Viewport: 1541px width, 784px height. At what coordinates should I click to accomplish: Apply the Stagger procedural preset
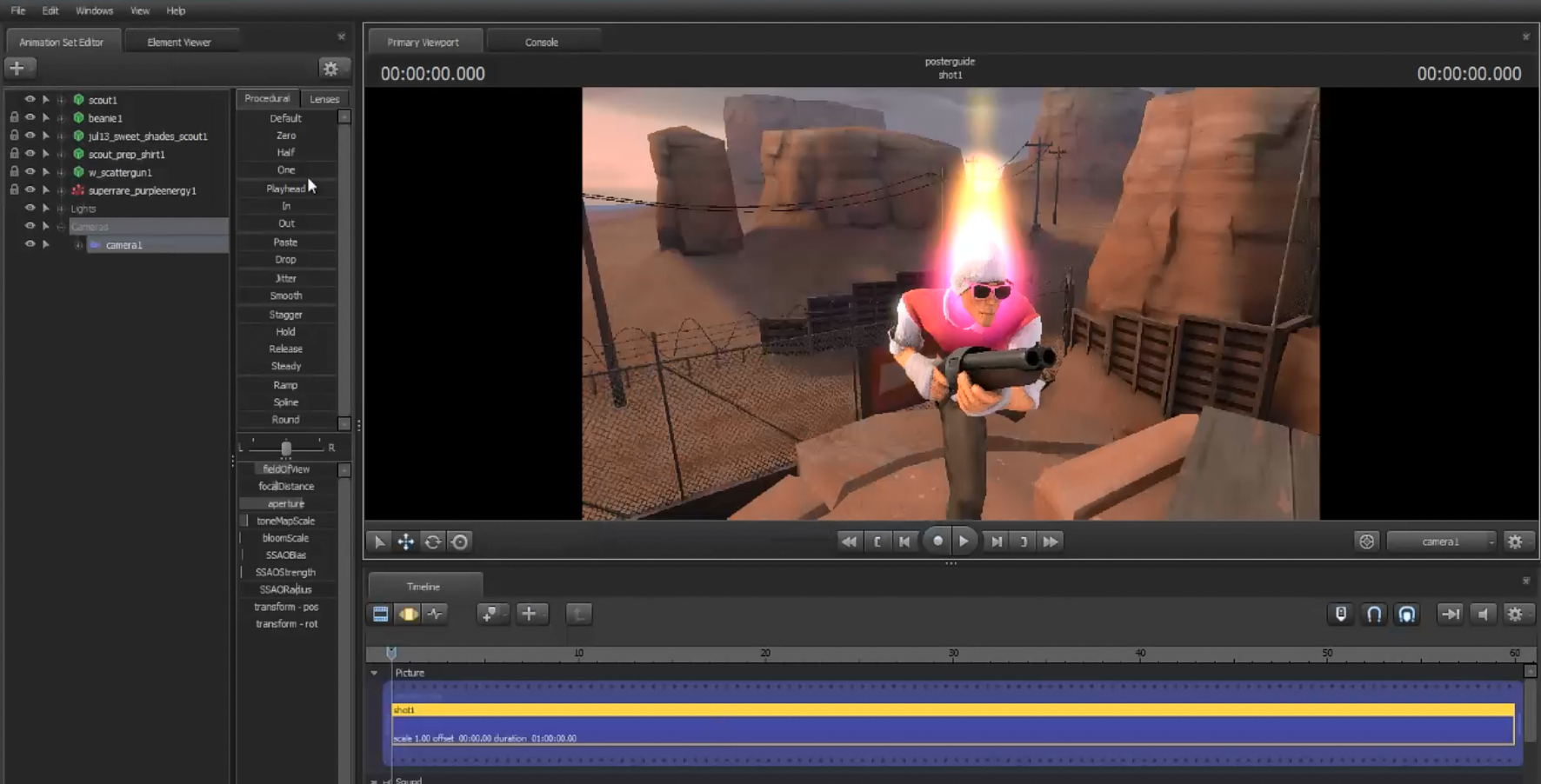[286, 315]
